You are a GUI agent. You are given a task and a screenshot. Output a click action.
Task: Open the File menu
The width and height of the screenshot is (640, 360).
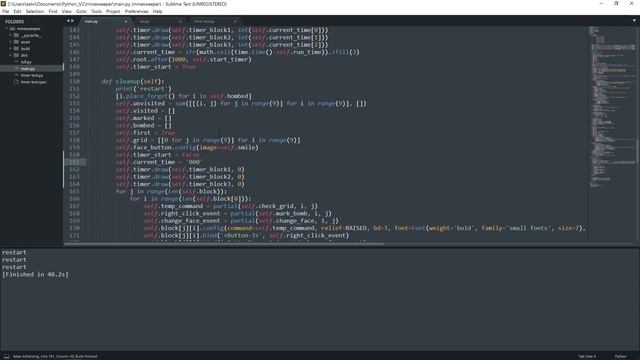coord(5,11)
